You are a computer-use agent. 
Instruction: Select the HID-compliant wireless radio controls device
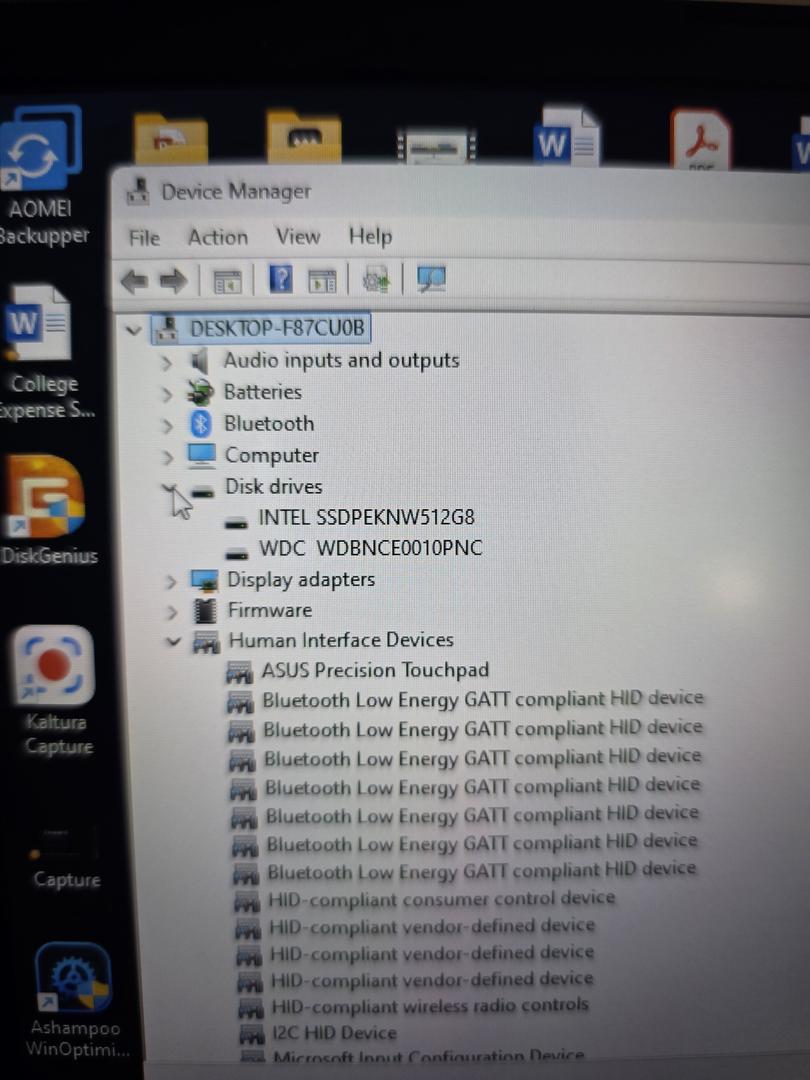coord(430,1006)
